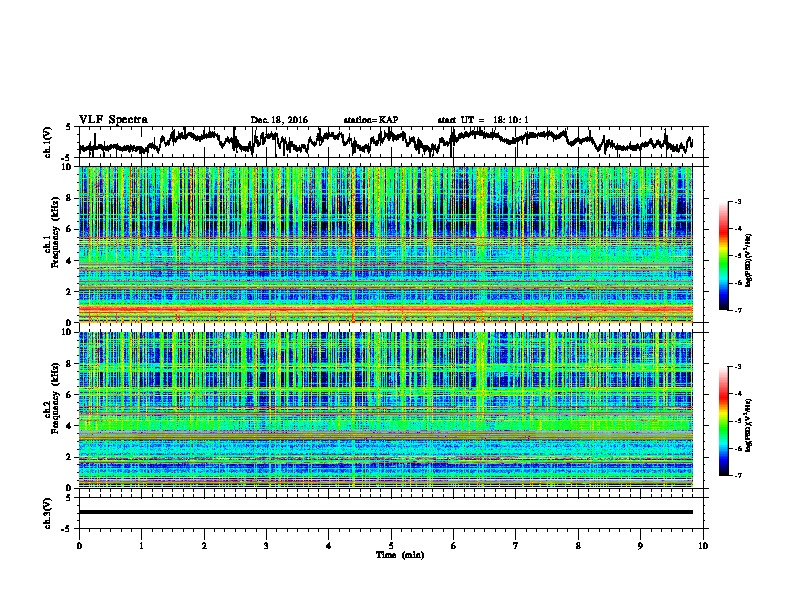The height and width of the screenshot is (612, 792).
Task: Click time axis tick label "8"
Action: (x=578, y=546)
